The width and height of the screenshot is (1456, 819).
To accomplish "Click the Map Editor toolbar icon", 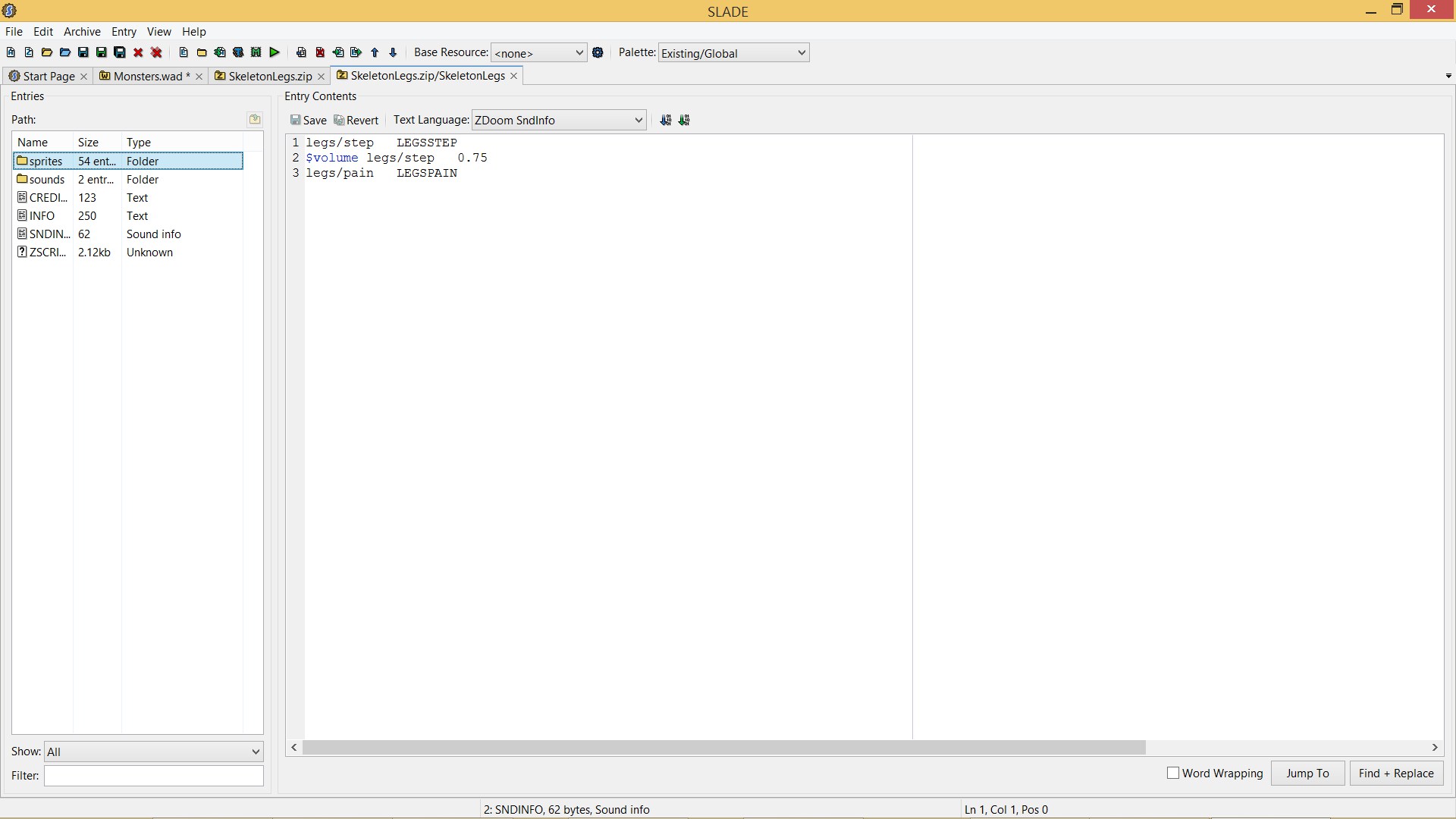I will (256, 52).
